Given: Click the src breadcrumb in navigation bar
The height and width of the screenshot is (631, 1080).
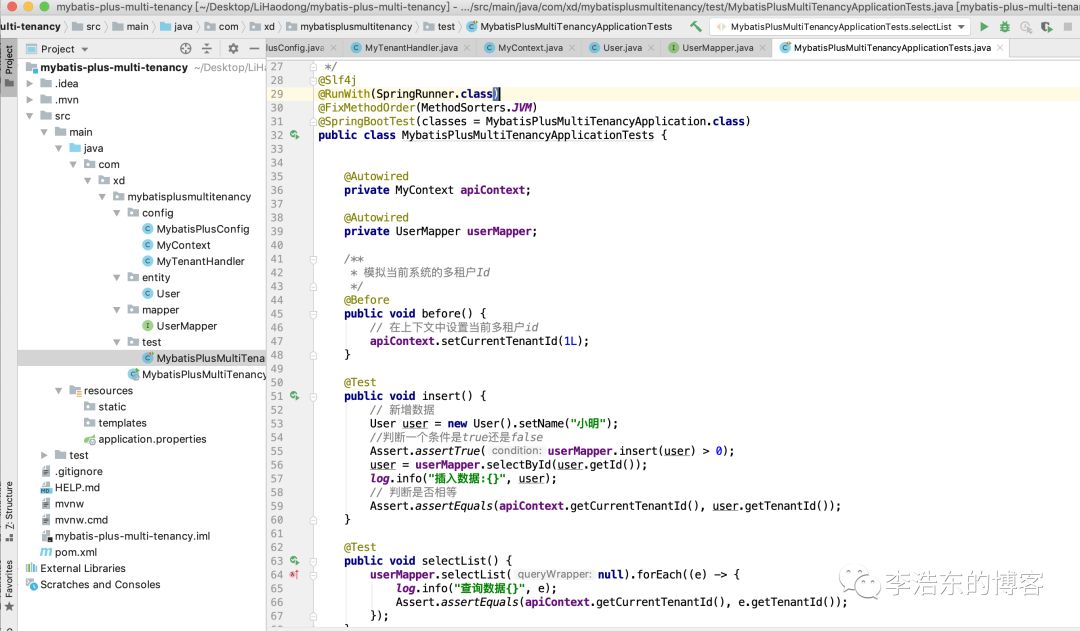Looking at the screenshot, I should pos(87,26).
